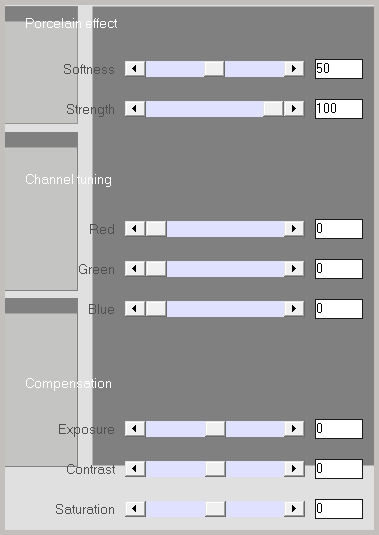This screenshot has height=535, width=379.
Task: Click the Softness value field showing 50
Action: [x=339, y=69]
